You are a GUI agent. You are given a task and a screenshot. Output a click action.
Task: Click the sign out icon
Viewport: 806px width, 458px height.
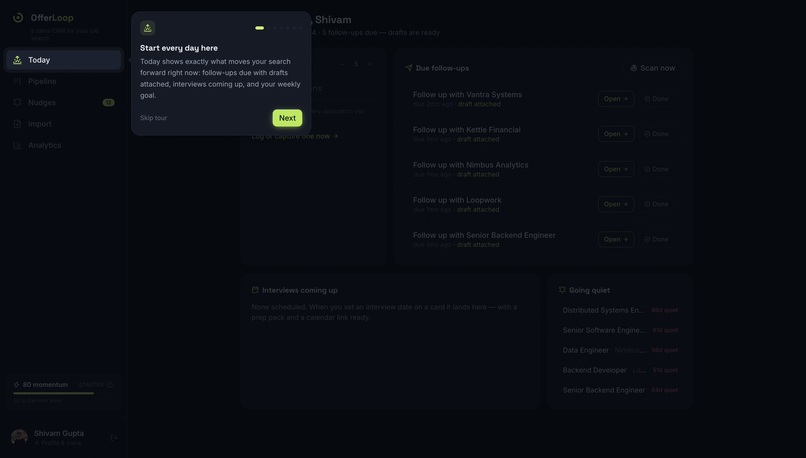coord(114,438)
